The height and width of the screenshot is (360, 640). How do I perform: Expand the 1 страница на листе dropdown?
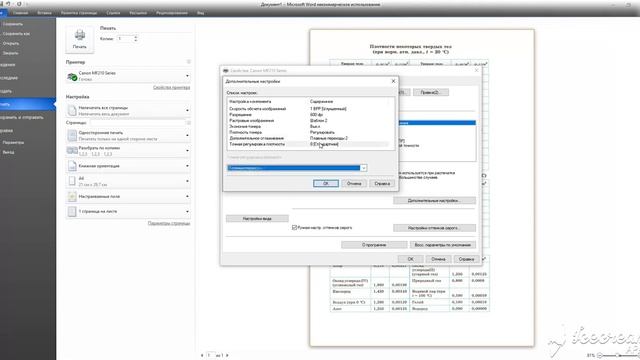[187, 211]
